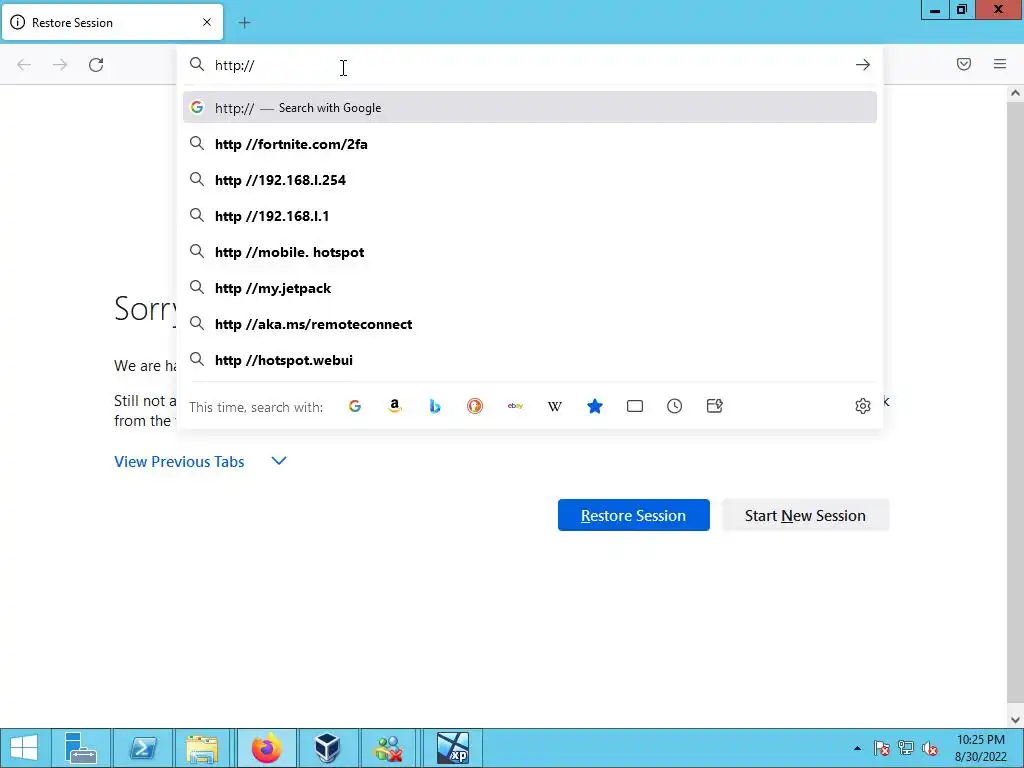Close the Restore Session tab
The image size is (1024, 768).
coord(207,22)
